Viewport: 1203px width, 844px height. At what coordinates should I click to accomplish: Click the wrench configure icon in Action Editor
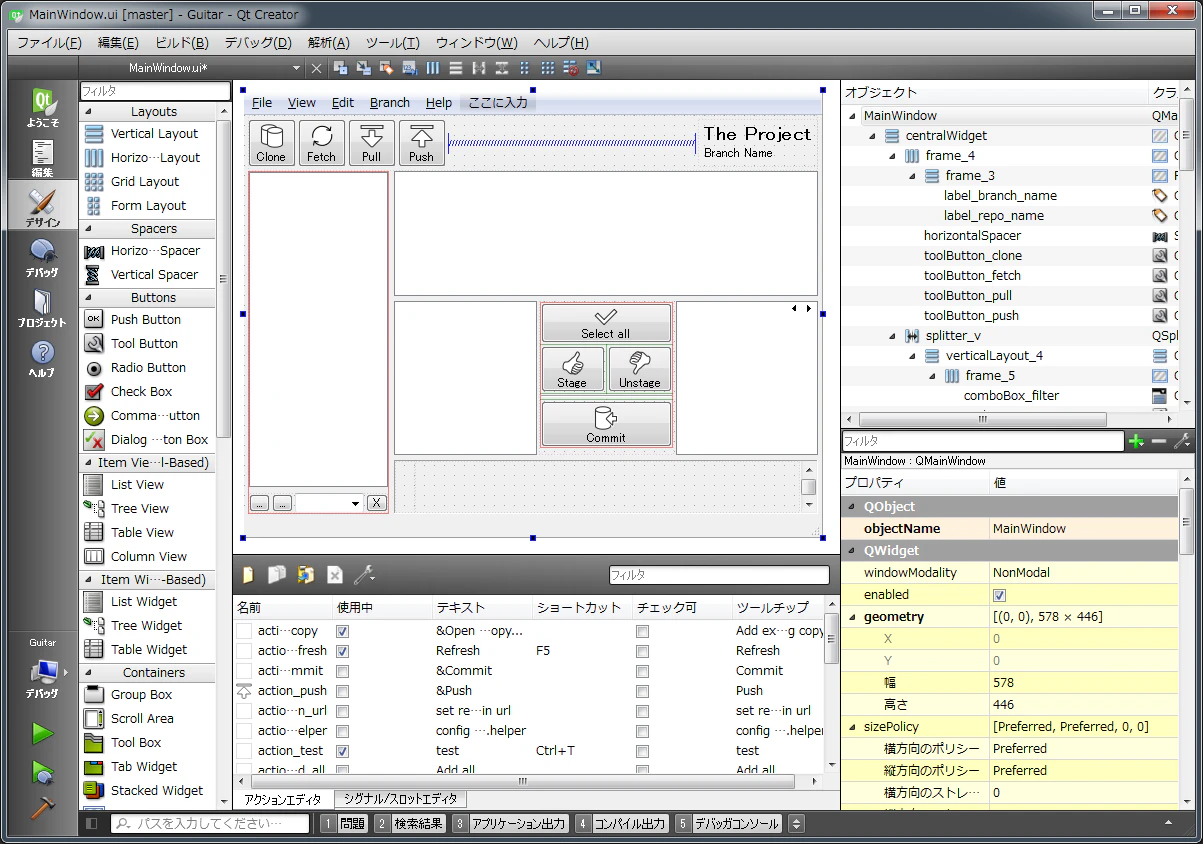pos(365,575)
